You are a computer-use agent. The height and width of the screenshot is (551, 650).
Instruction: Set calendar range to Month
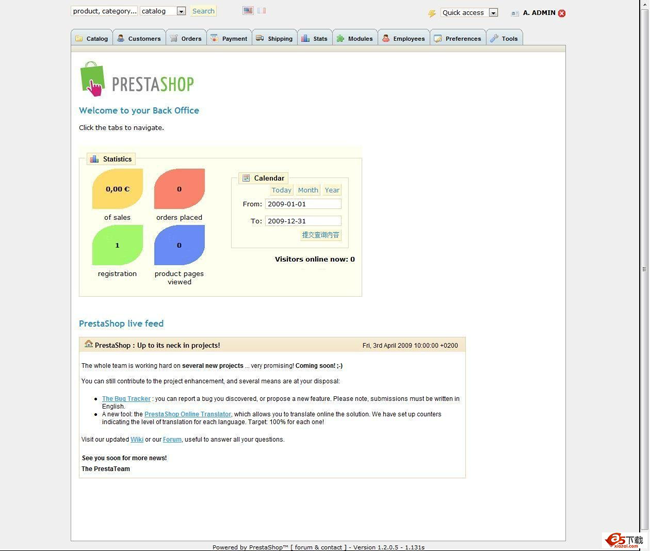coord(308,190)
